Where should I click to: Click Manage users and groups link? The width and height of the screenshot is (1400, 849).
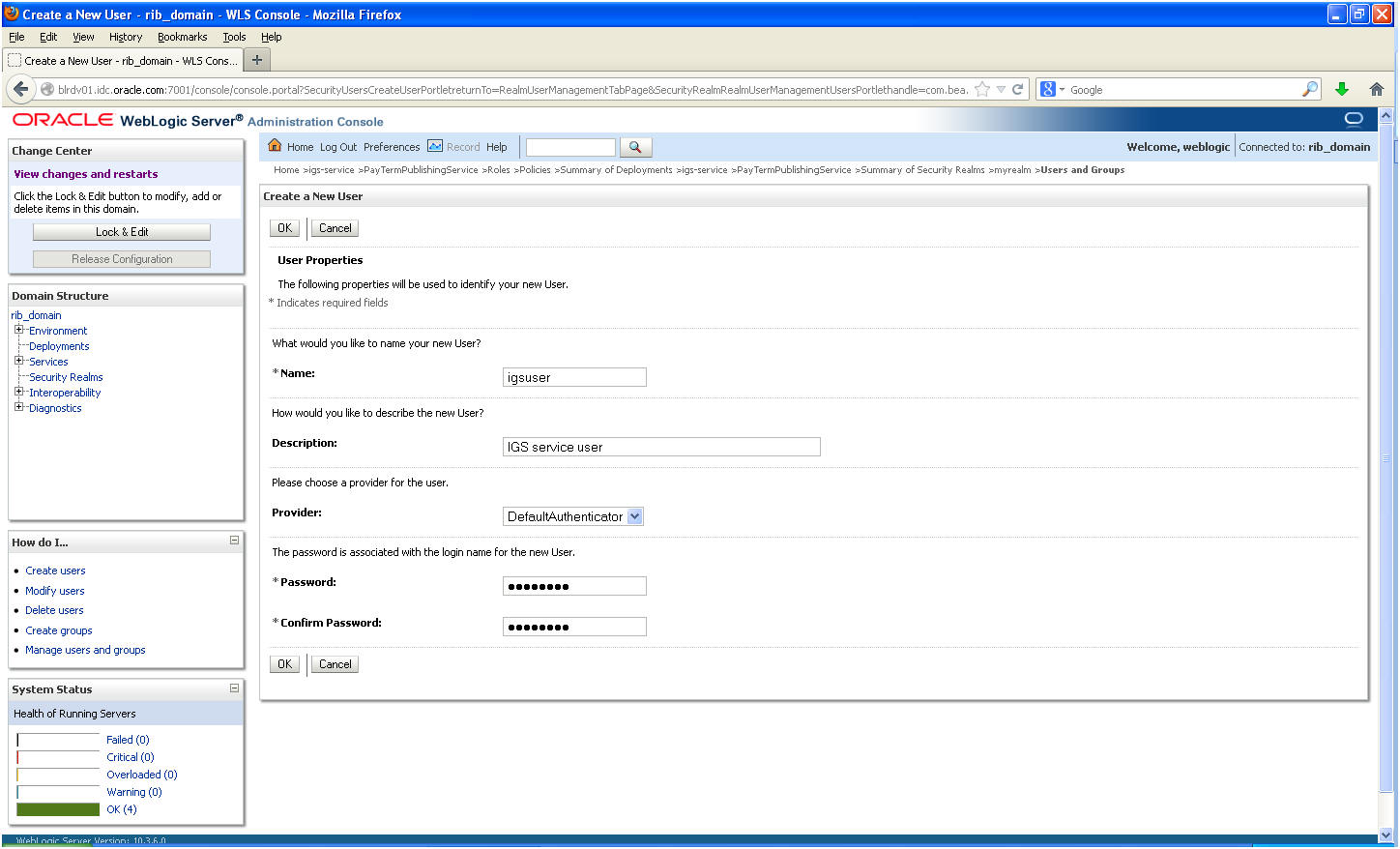85,650
